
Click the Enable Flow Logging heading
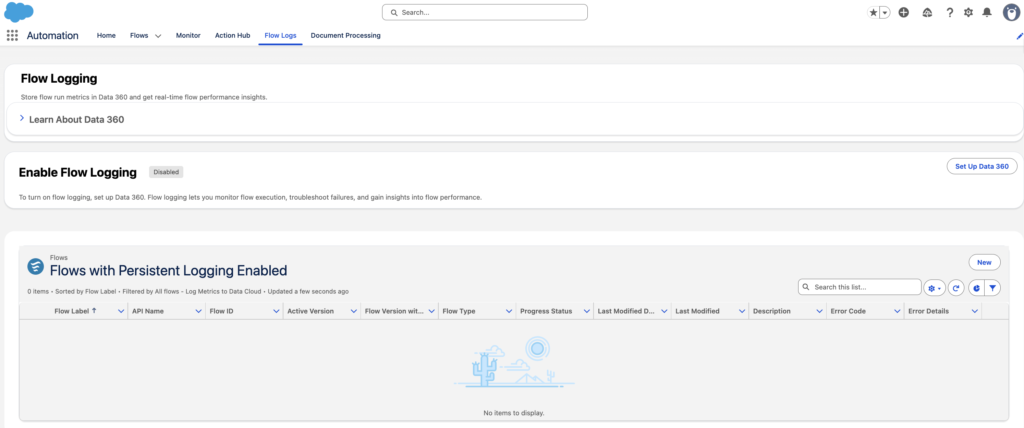pyautogui.click(x=78, y=173)
